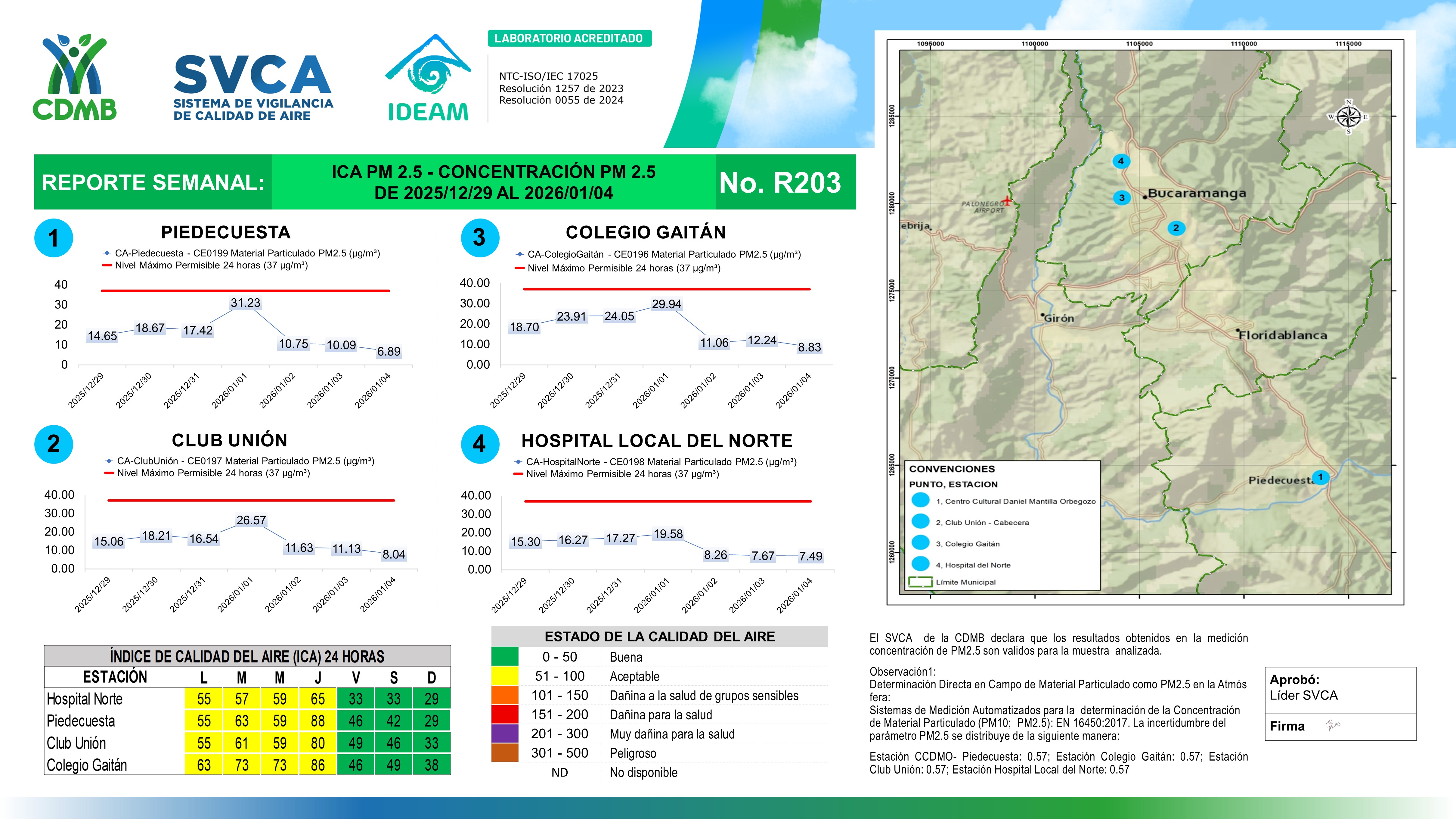
Task: Click the 29.94 data label in the Colegio Gaitán chart
Action: (666, 304)
